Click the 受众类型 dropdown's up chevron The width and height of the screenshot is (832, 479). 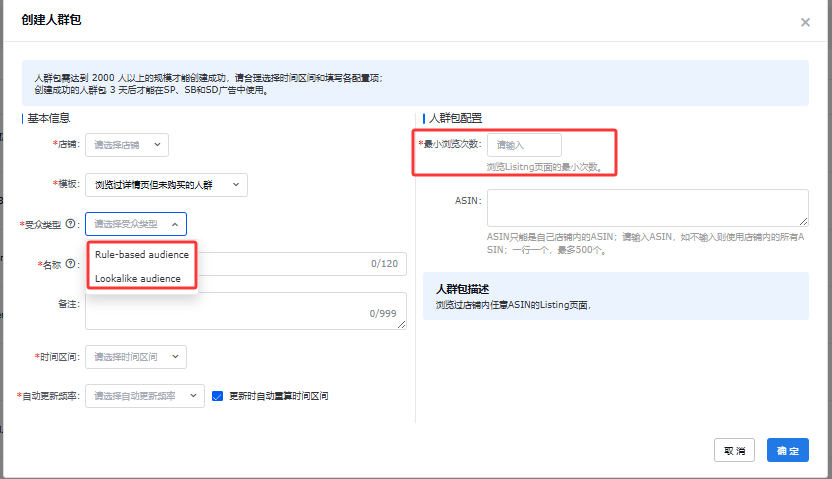point(175,224)
